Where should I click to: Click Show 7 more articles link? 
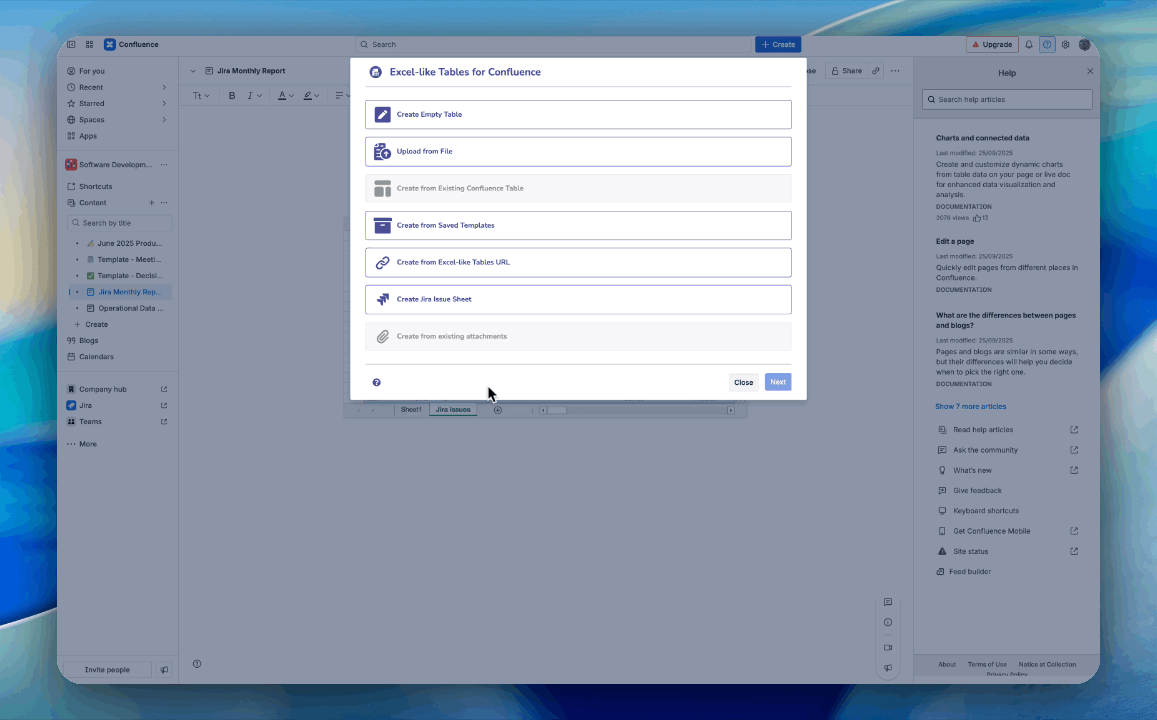(x=970, y=407)
